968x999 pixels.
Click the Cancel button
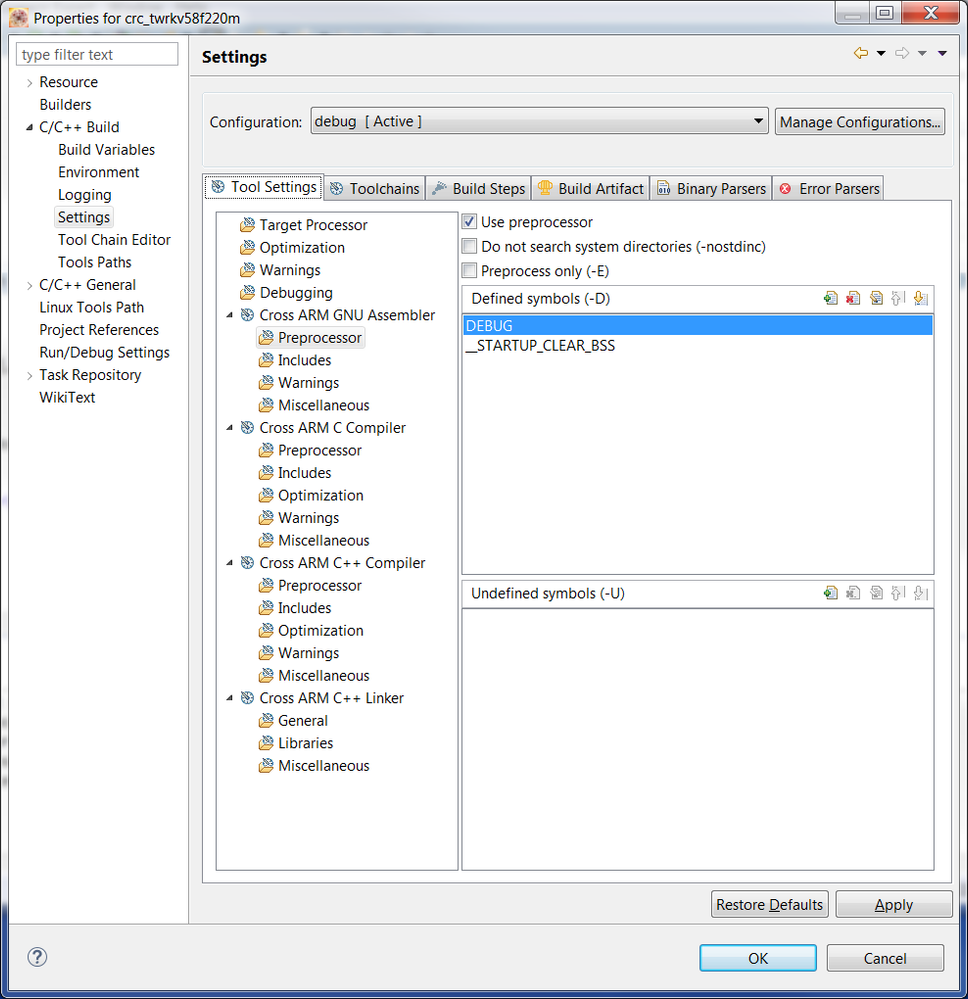(885, 958)
